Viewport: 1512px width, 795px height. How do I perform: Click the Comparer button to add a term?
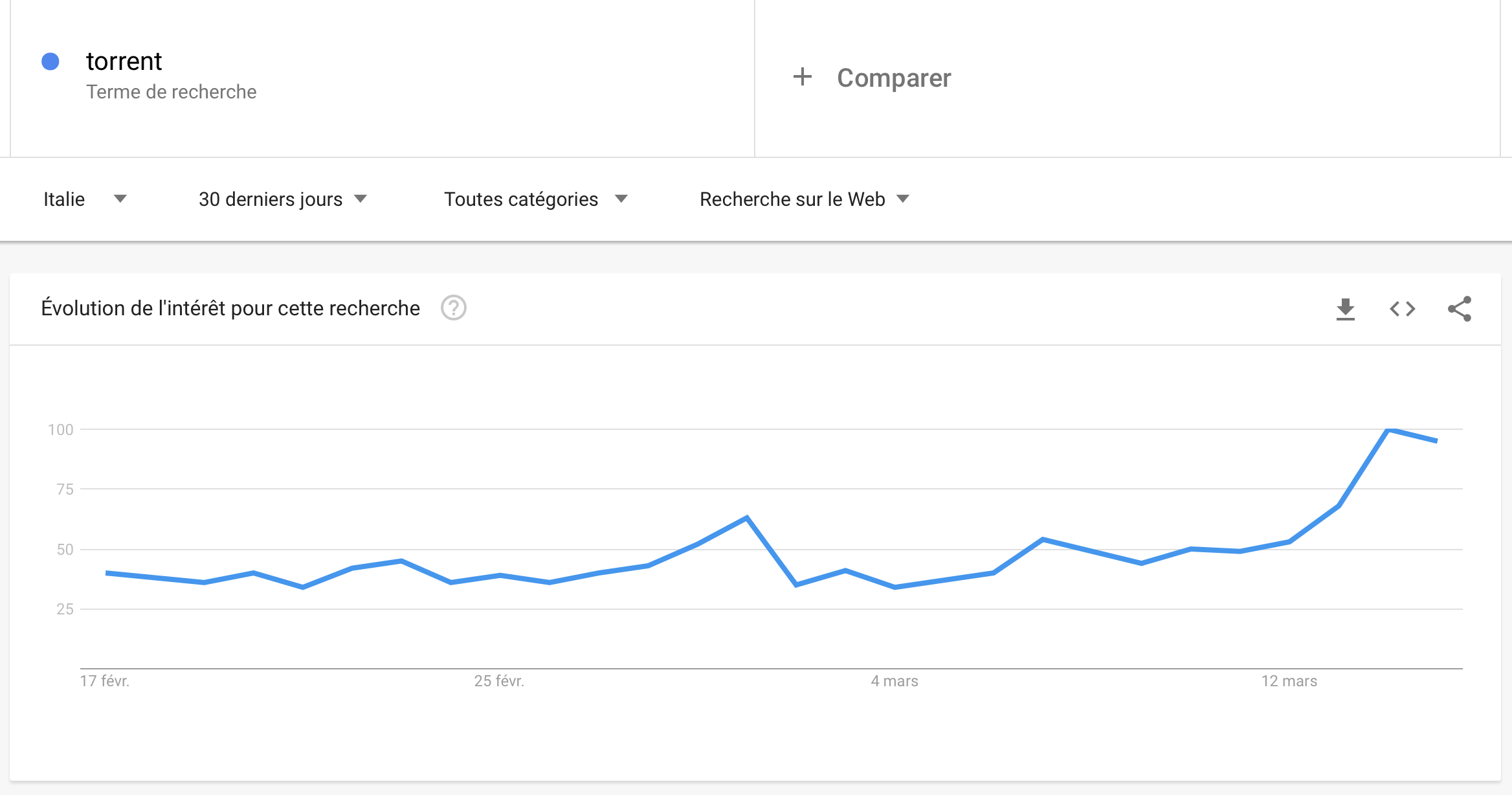[x=872, y=78]
